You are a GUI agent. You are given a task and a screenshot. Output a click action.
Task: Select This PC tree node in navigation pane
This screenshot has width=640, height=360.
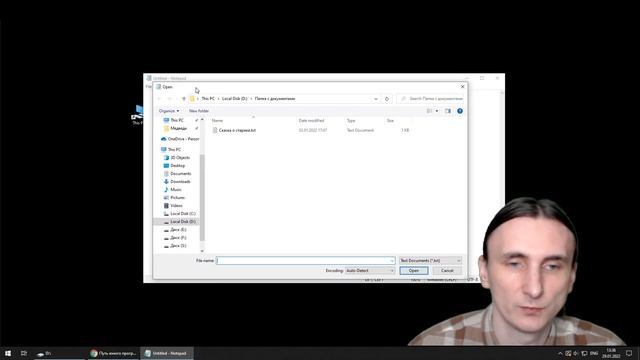(x=174, y=150)
